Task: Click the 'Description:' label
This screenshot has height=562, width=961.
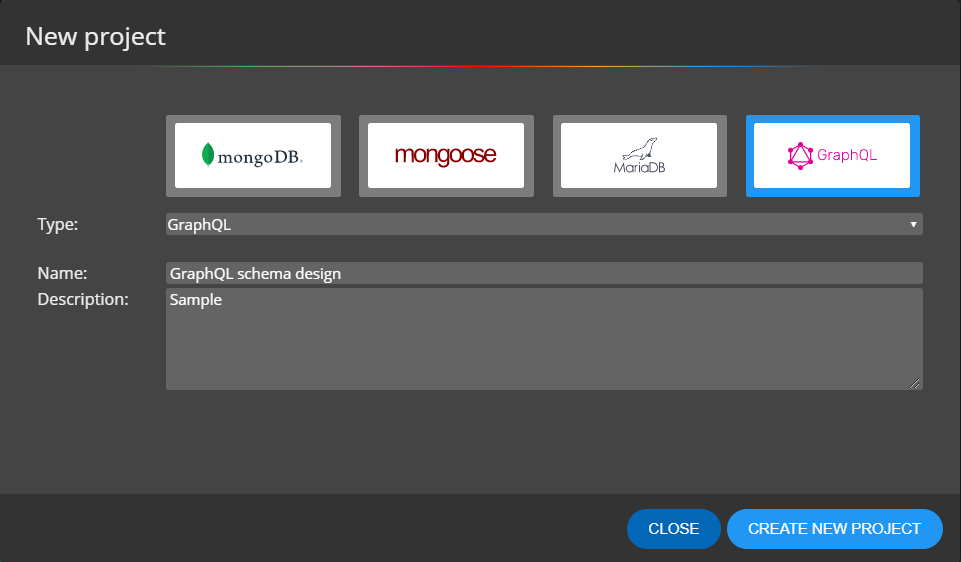Action: (x=83, y=299)
